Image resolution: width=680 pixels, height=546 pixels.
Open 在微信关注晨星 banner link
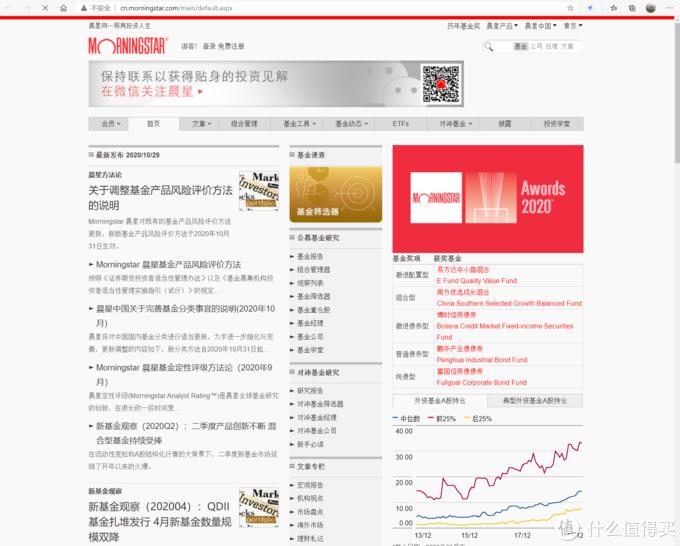click(x=152, y=92)
